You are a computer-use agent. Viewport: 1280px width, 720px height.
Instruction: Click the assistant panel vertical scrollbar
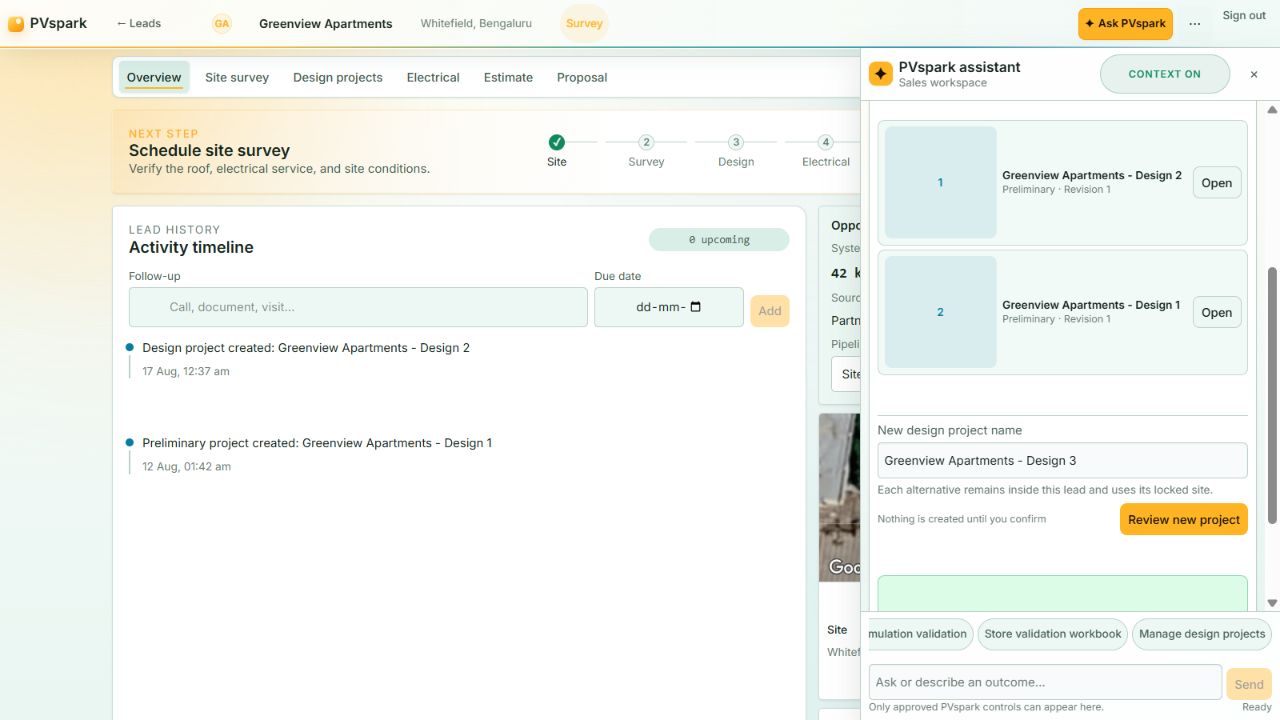(x=1272, y=395)
